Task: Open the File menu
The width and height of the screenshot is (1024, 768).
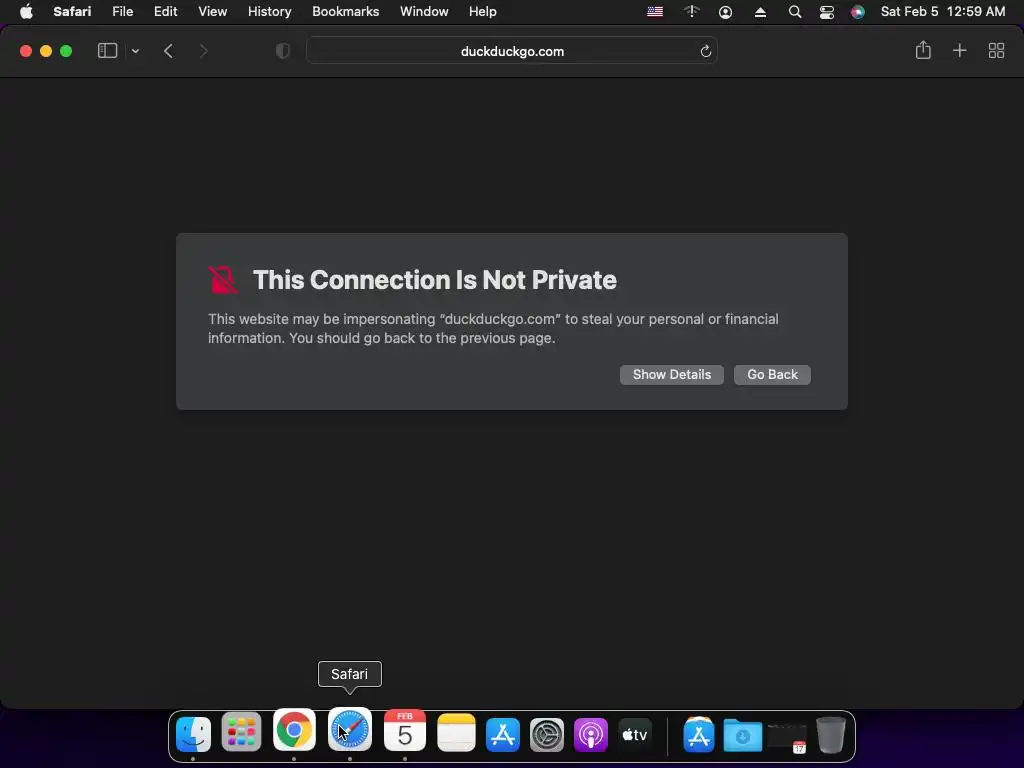Action: [x=122, y=12]
